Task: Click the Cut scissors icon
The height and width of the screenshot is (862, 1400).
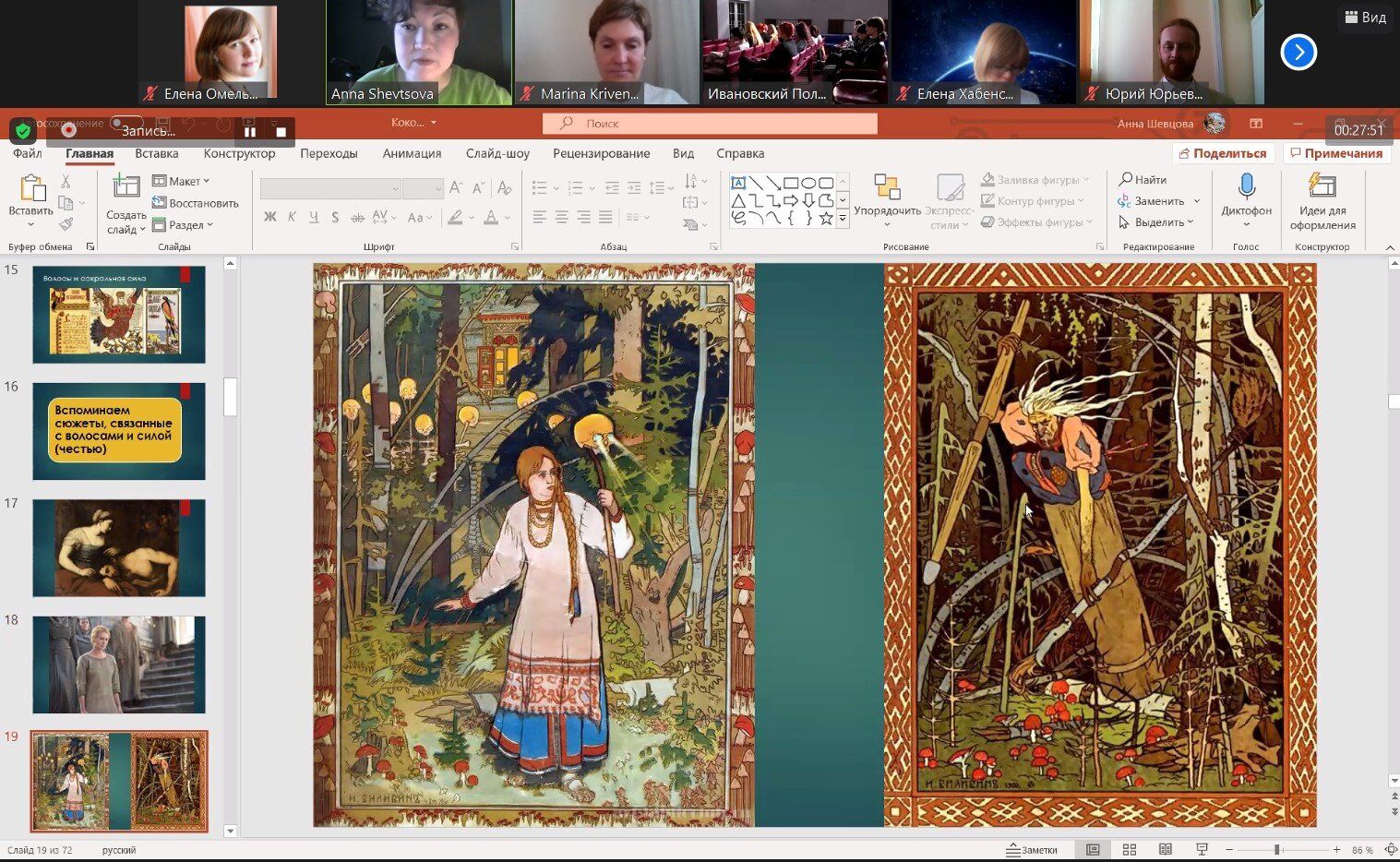Action: [66, 182]
